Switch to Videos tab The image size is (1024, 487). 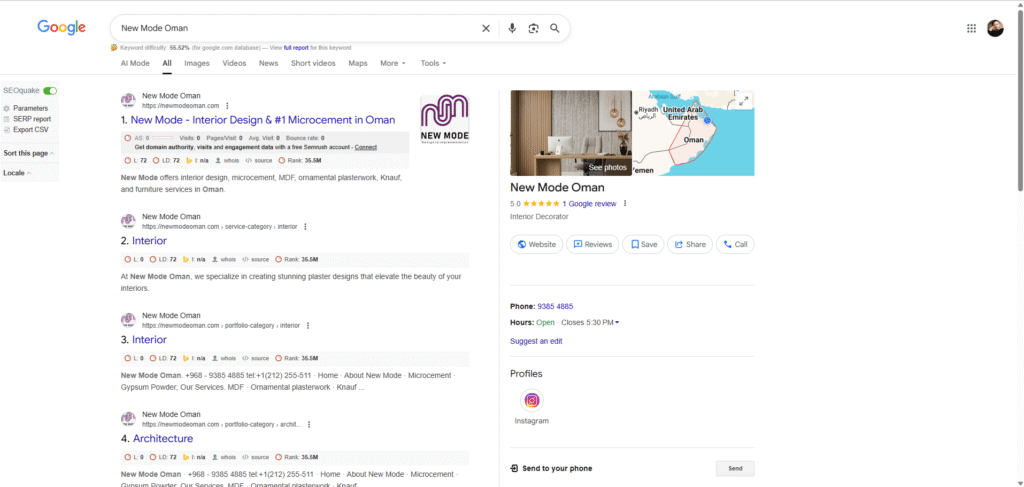pos(234,63)
